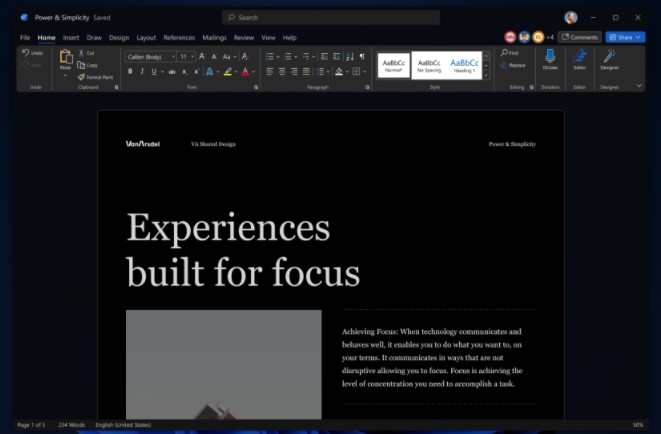Open the References tab
The image size is (661, 434).
coord(179,37)
